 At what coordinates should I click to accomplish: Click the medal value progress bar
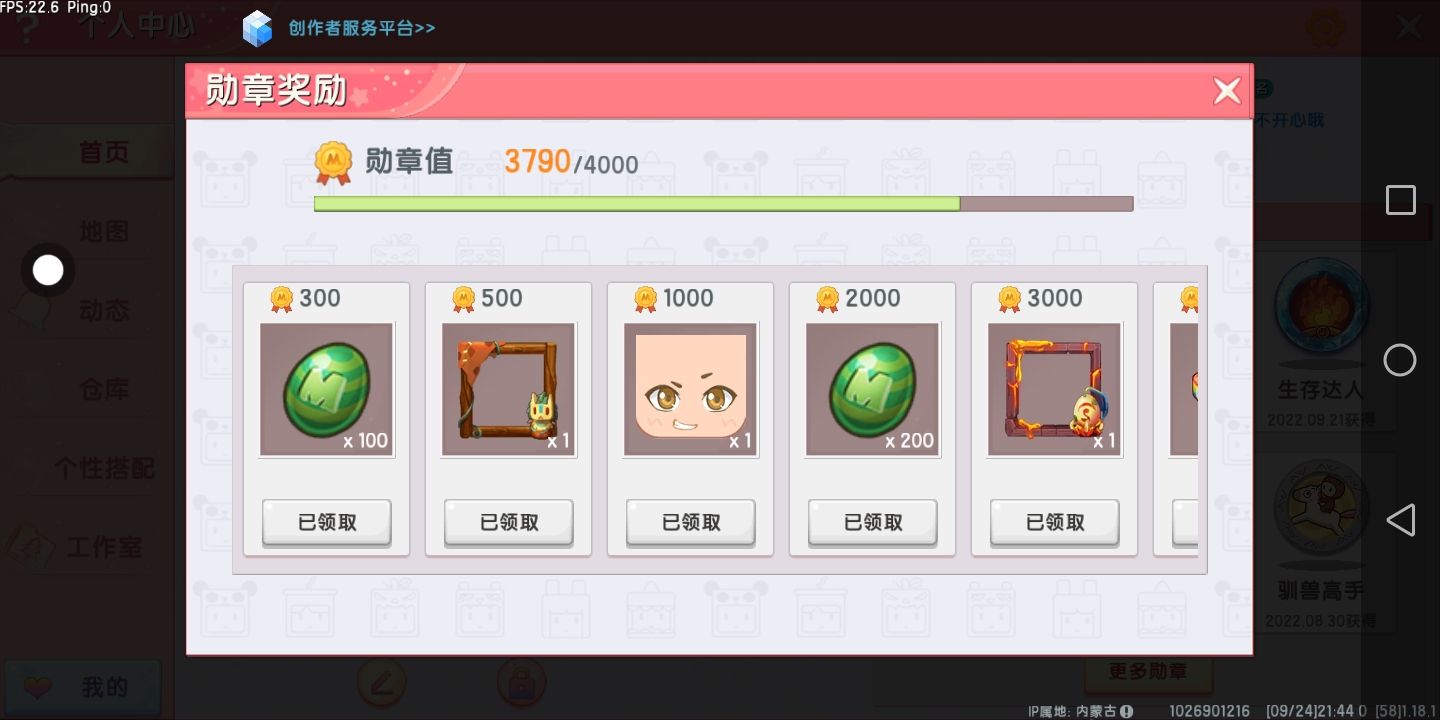(x=723, y=204)
